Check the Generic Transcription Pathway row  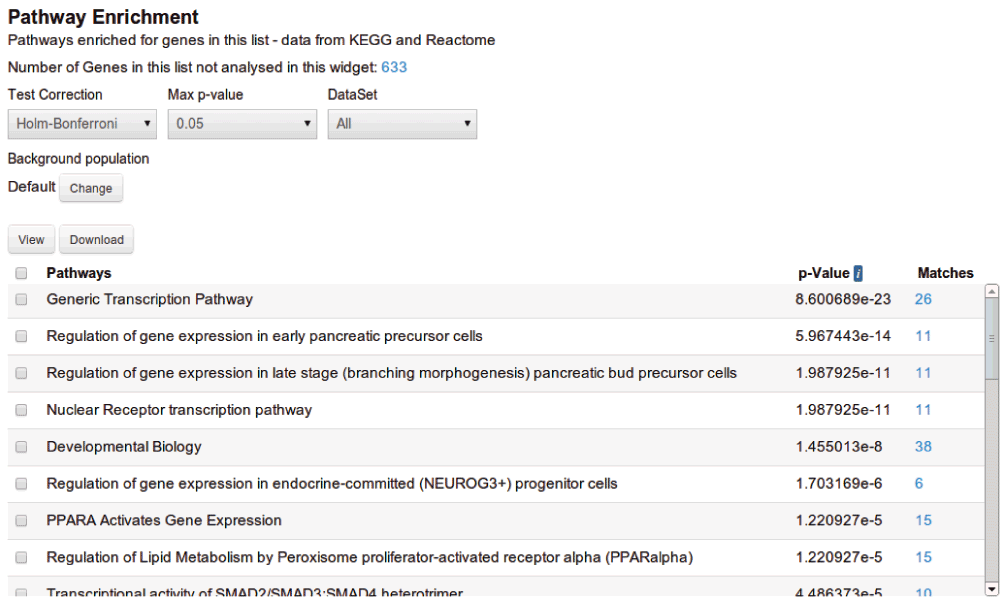[21, 299]
